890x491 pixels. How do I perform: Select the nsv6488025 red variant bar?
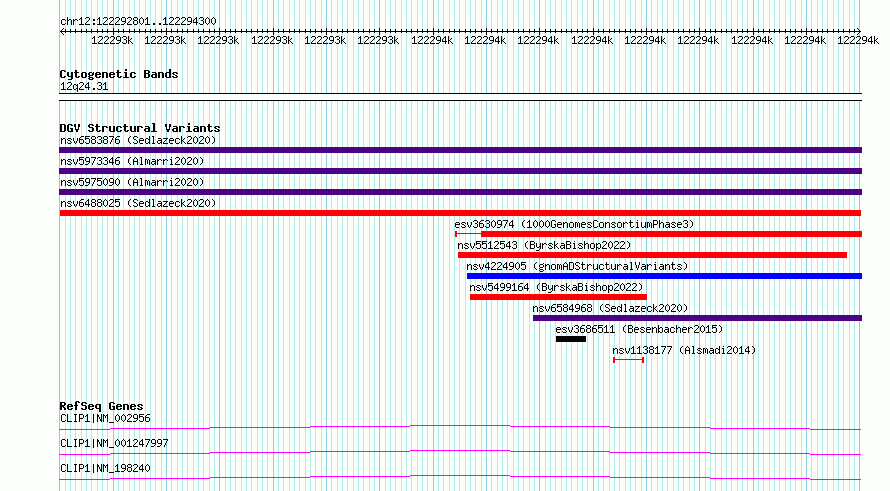tap(460, 213)
